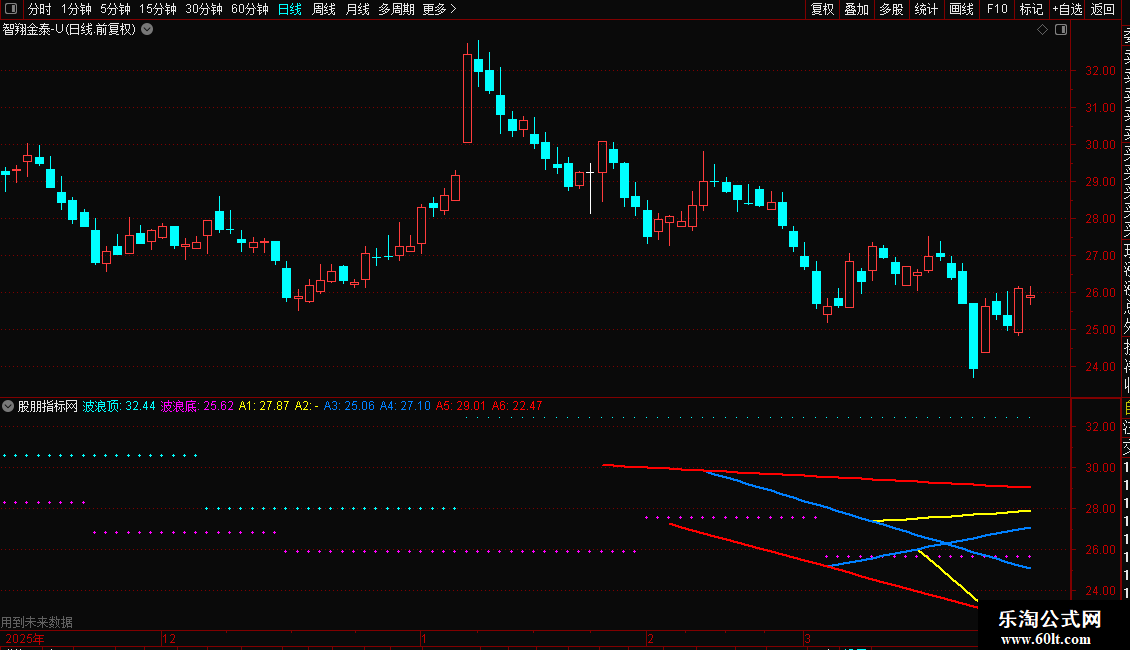
Task: Open F10 company information
Action: point(997,9)
